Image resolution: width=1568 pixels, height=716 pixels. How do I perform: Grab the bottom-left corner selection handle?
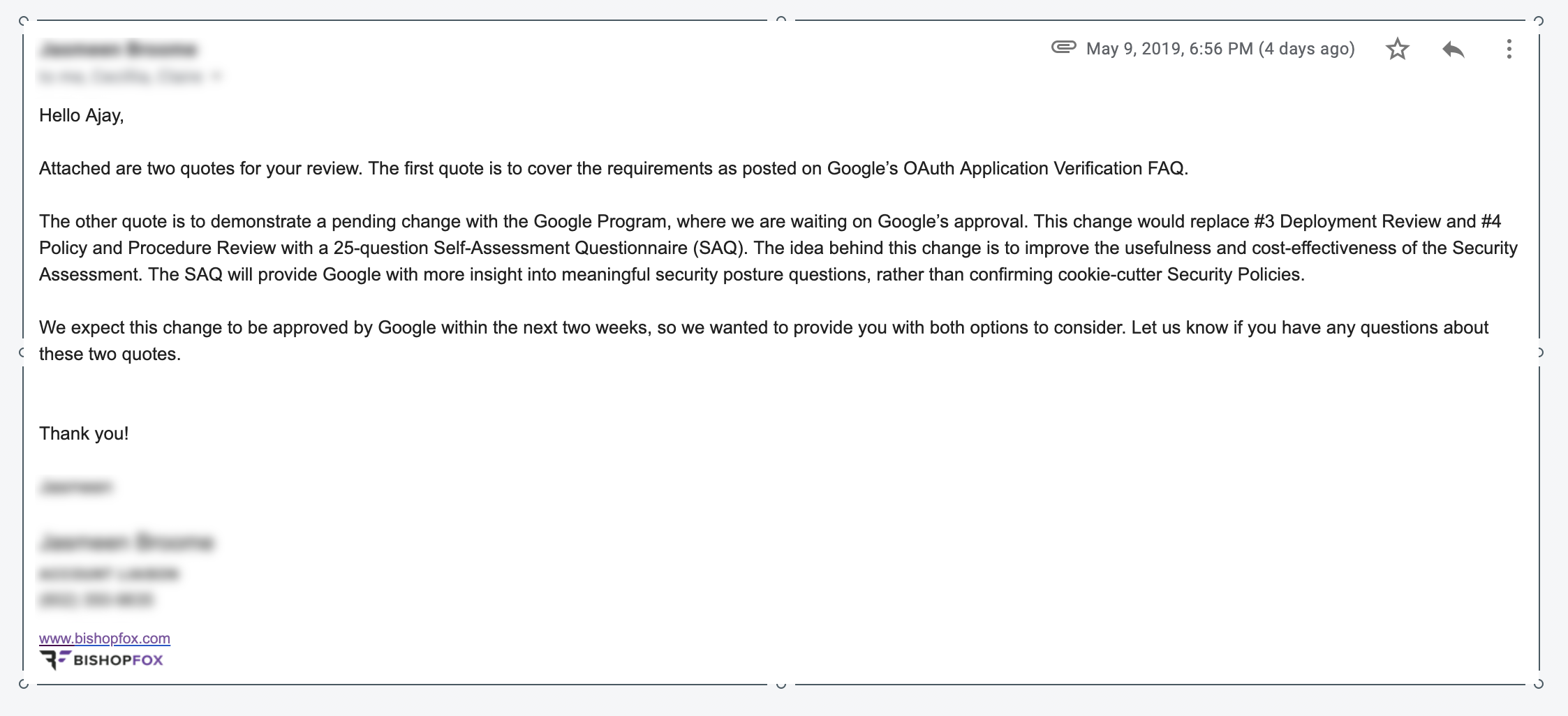point(23,684)
